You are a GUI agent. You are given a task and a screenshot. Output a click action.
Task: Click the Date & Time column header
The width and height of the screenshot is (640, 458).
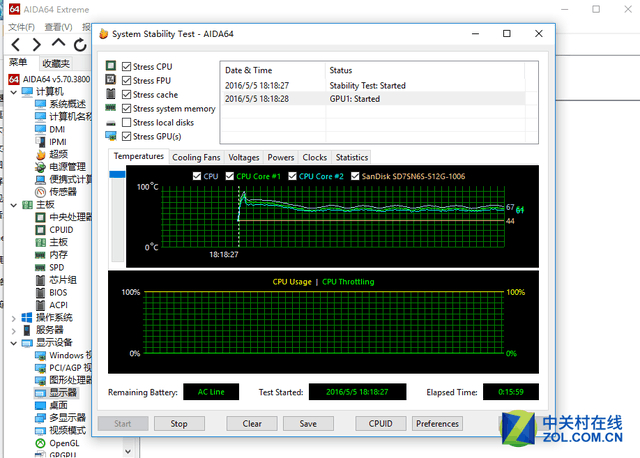pos(273,70)
